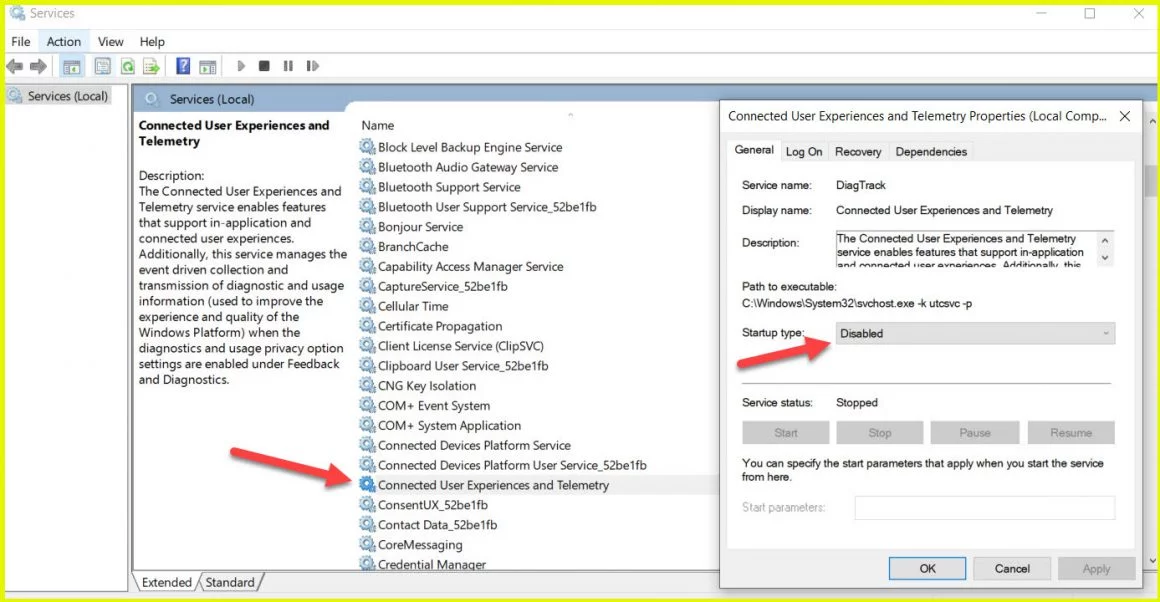
Task: Click the gear icon beside CoreMessaging
Action: pyautogui.click(x=367, y=544)
